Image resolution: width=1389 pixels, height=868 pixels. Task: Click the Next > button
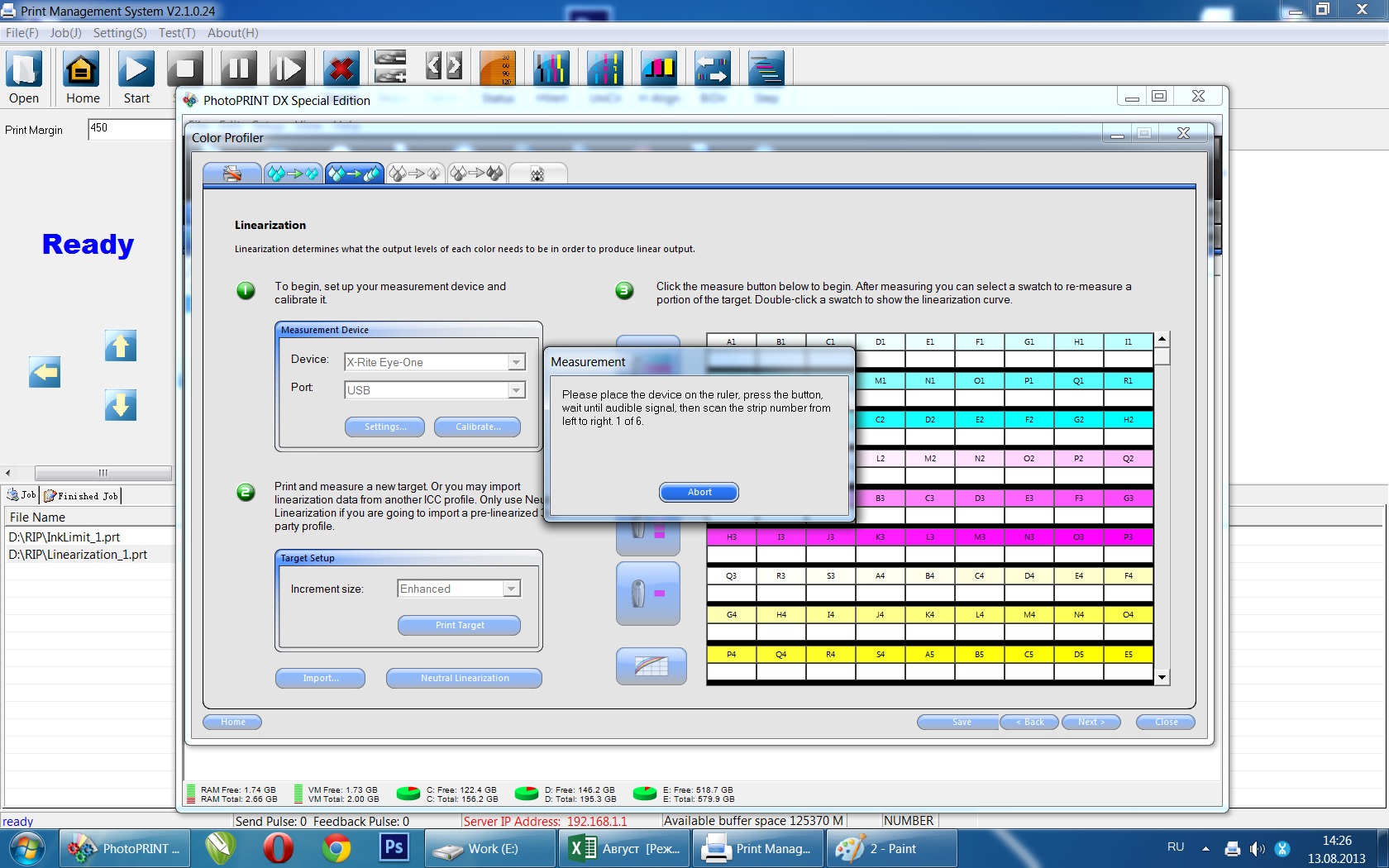tap(1091, 722)
